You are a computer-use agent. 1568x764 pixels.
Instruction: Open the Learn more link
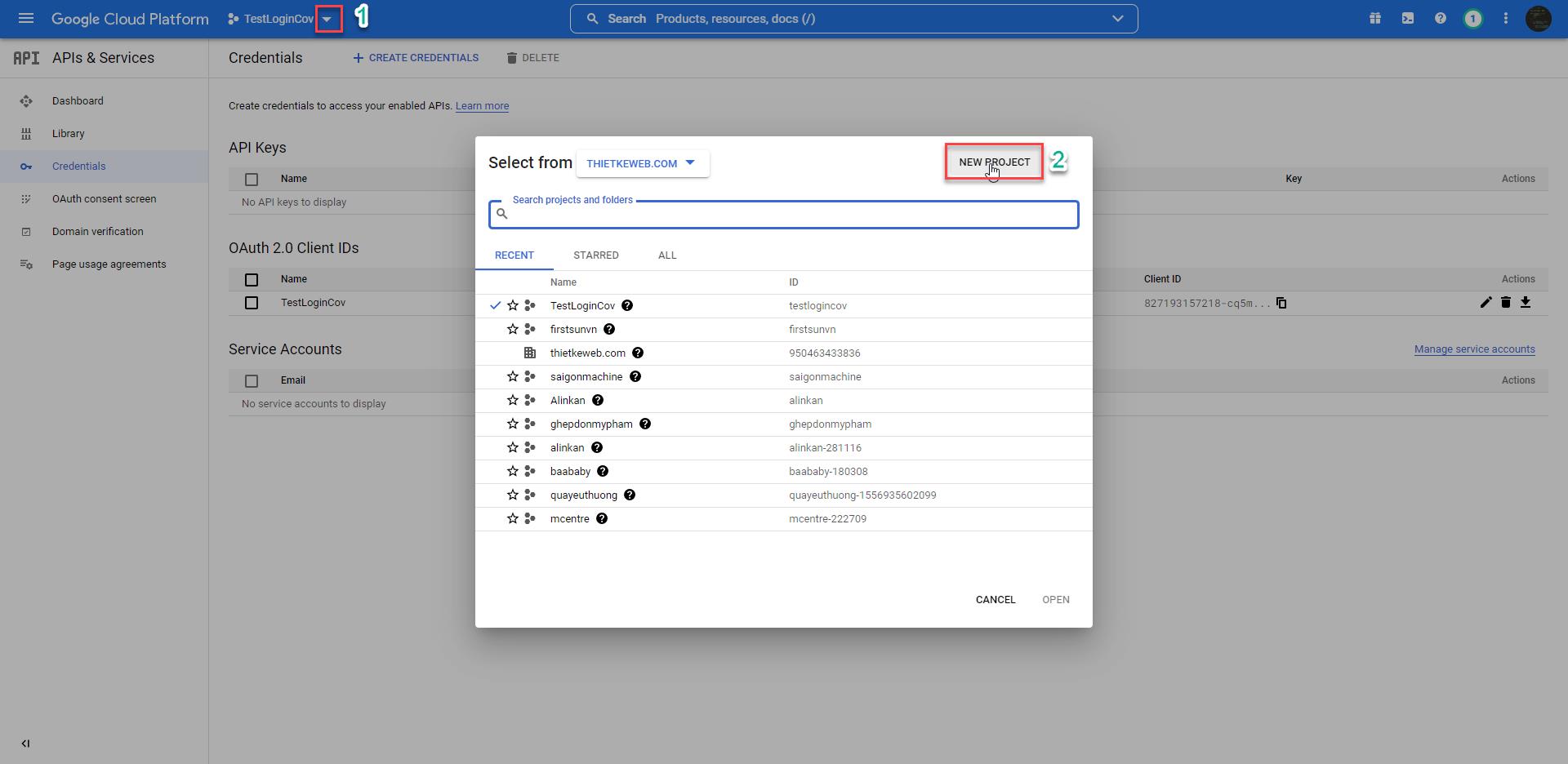coord(482,106)
